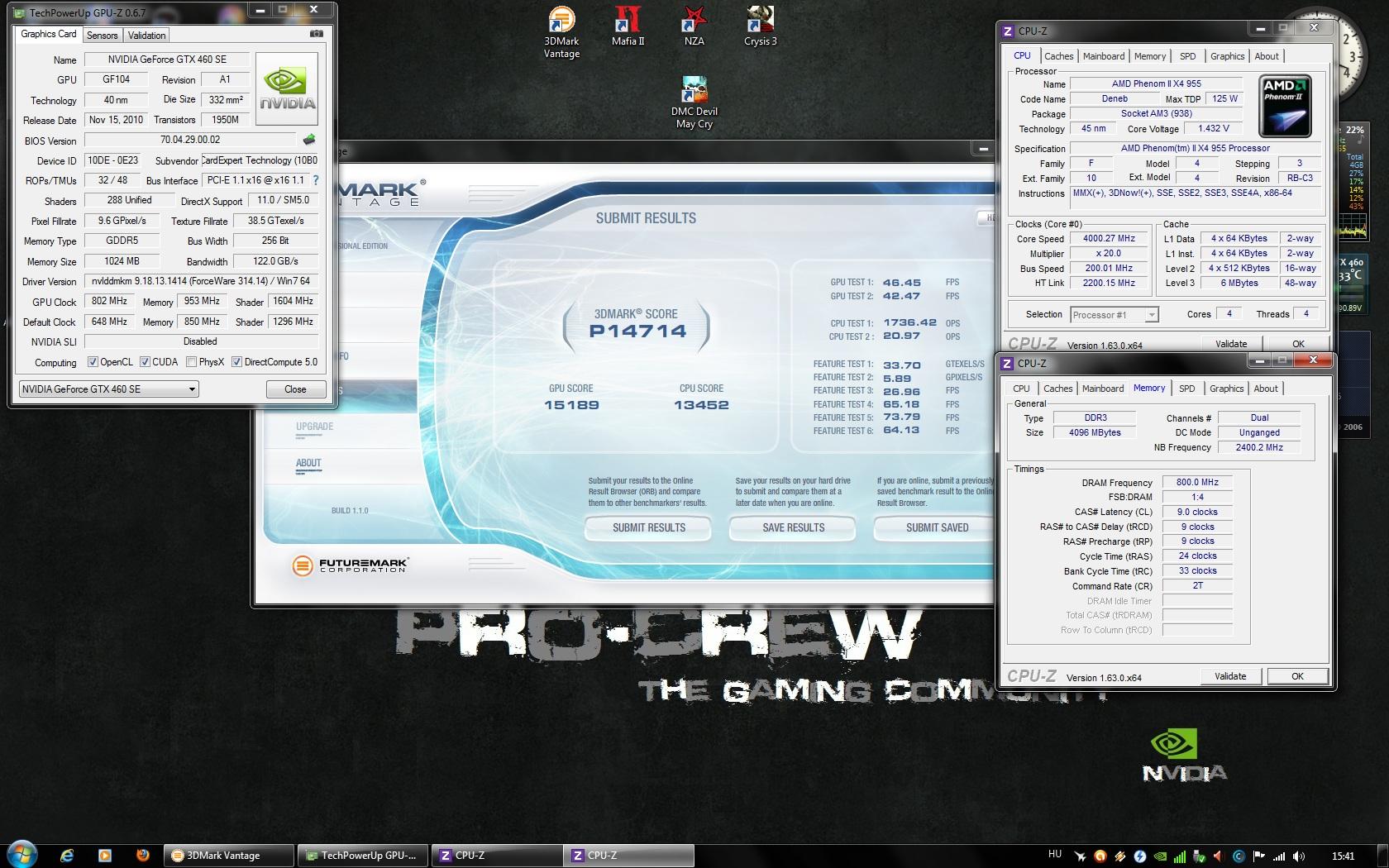Open the GPU selection dropdown in GPU-Z
Viewport: 1389px width, 868px height.
[x=108, y=389]
